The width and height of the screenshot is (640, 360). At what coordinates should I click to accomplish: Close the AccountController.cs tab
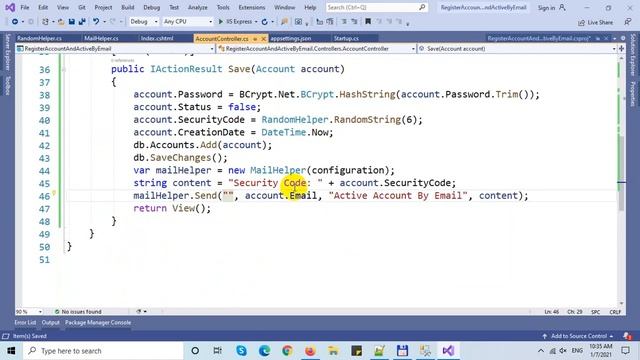pyautogui.click(x=263, y=39)
